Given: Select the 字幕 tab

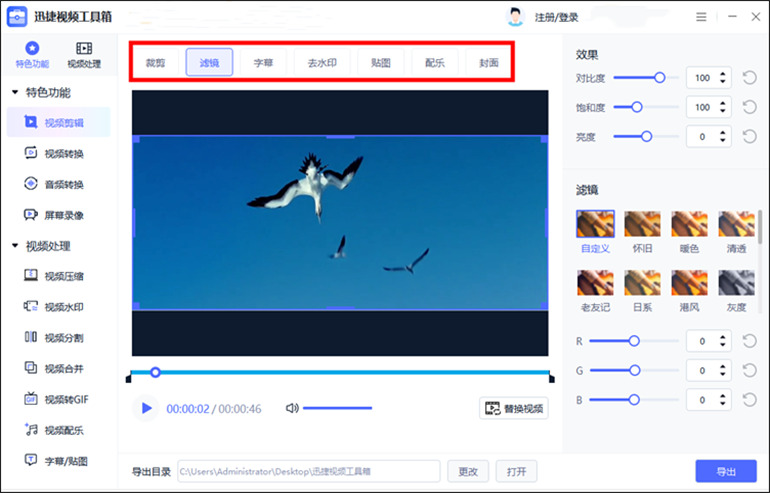Looking at the screenshot, I should coord(263,62).
